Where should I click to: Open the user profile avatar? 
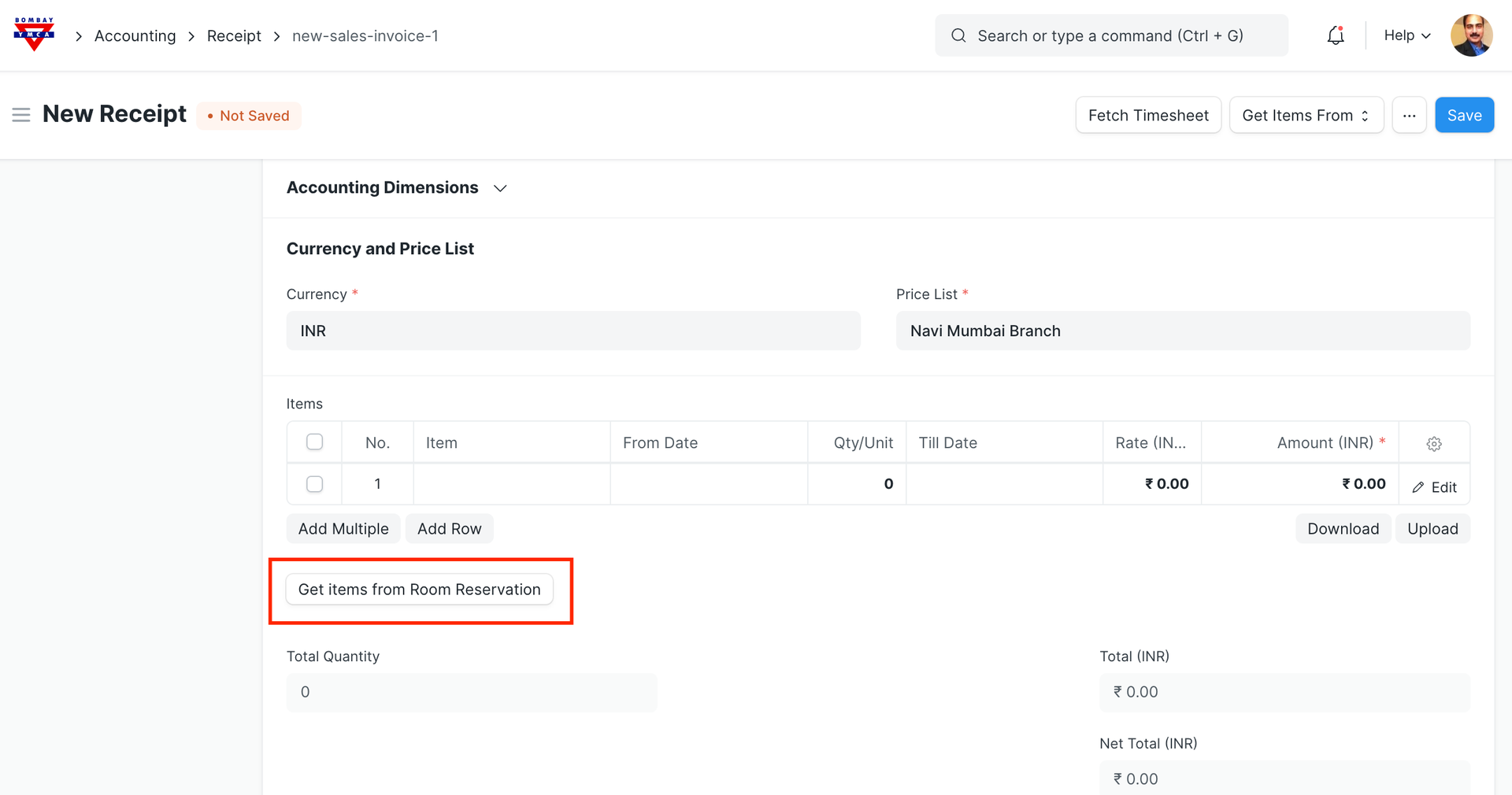(x=1470, y=35)
